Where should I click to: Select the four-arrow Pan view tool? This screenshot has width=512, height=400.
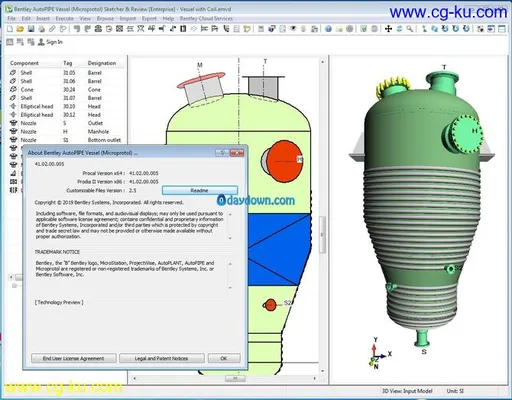point(388,29)
